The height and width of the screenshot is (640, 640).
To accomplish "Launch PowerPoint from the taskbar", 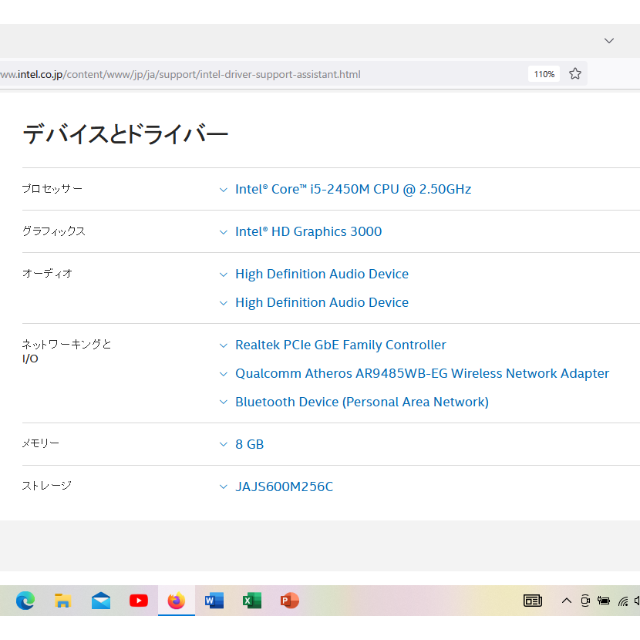I will click(290, 601).
